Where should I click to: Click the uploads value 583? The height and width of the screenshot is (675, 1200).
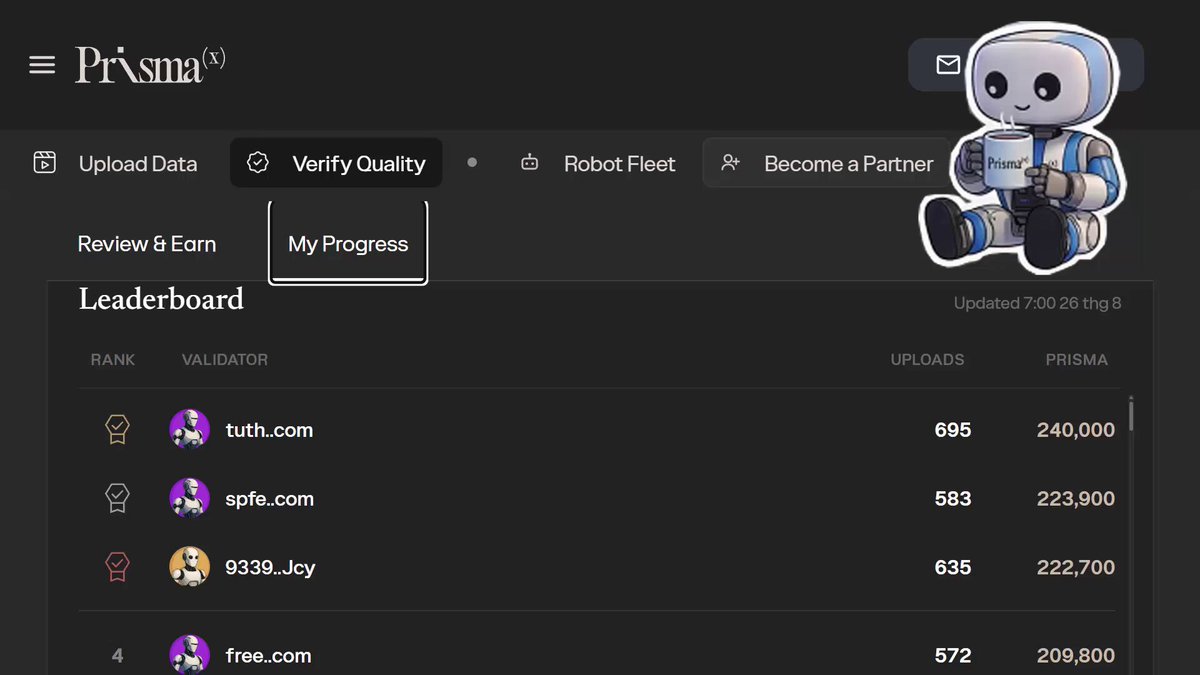coord(953,498)
